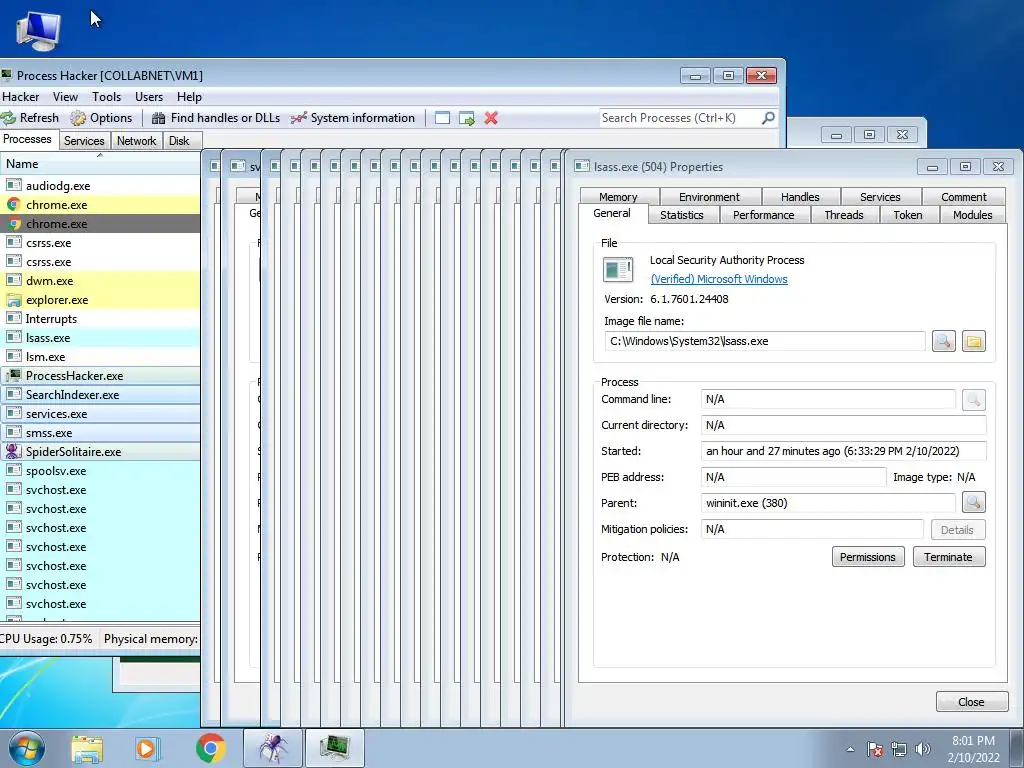Click the Image file name text field

[x=765, y=341]
